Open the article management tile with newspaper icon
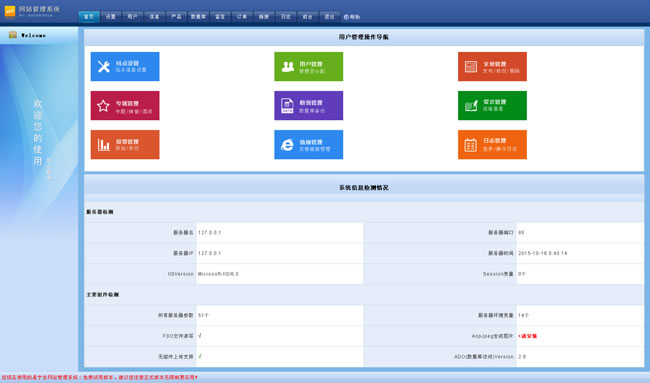This screenshot has width=650, height=383. click(x=492, y=66)
